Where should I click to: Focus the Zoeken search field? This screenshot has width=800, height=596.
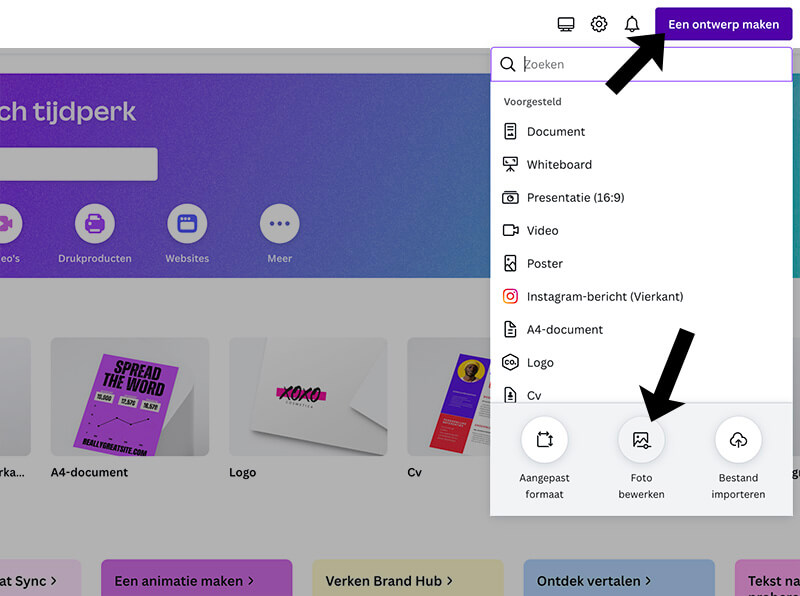641,64
